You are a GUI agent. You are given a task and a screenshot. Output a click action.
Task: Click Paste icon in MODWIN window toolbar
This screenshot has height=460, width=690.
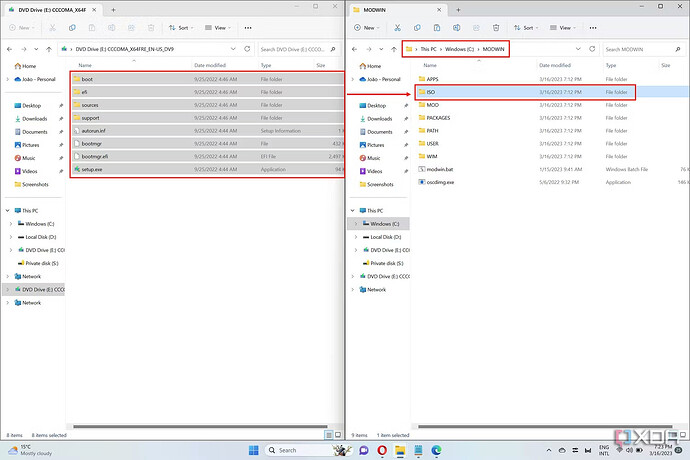point(437,28)
